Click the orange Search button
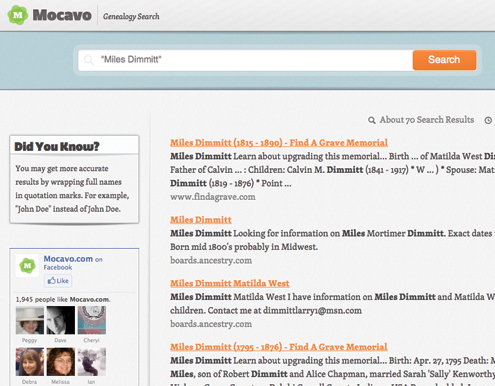Screen dimensions: 495x386 tap(444, 60)
